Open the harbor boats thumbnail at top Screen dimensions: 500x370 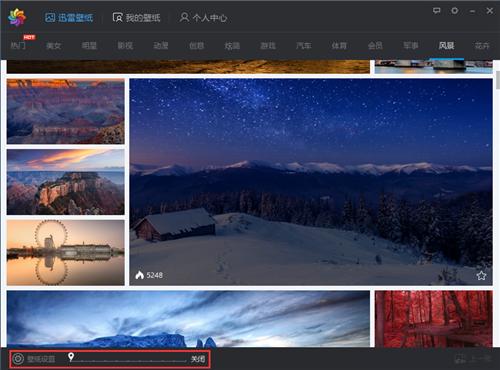pyautogui.click(x=434, y=67)
